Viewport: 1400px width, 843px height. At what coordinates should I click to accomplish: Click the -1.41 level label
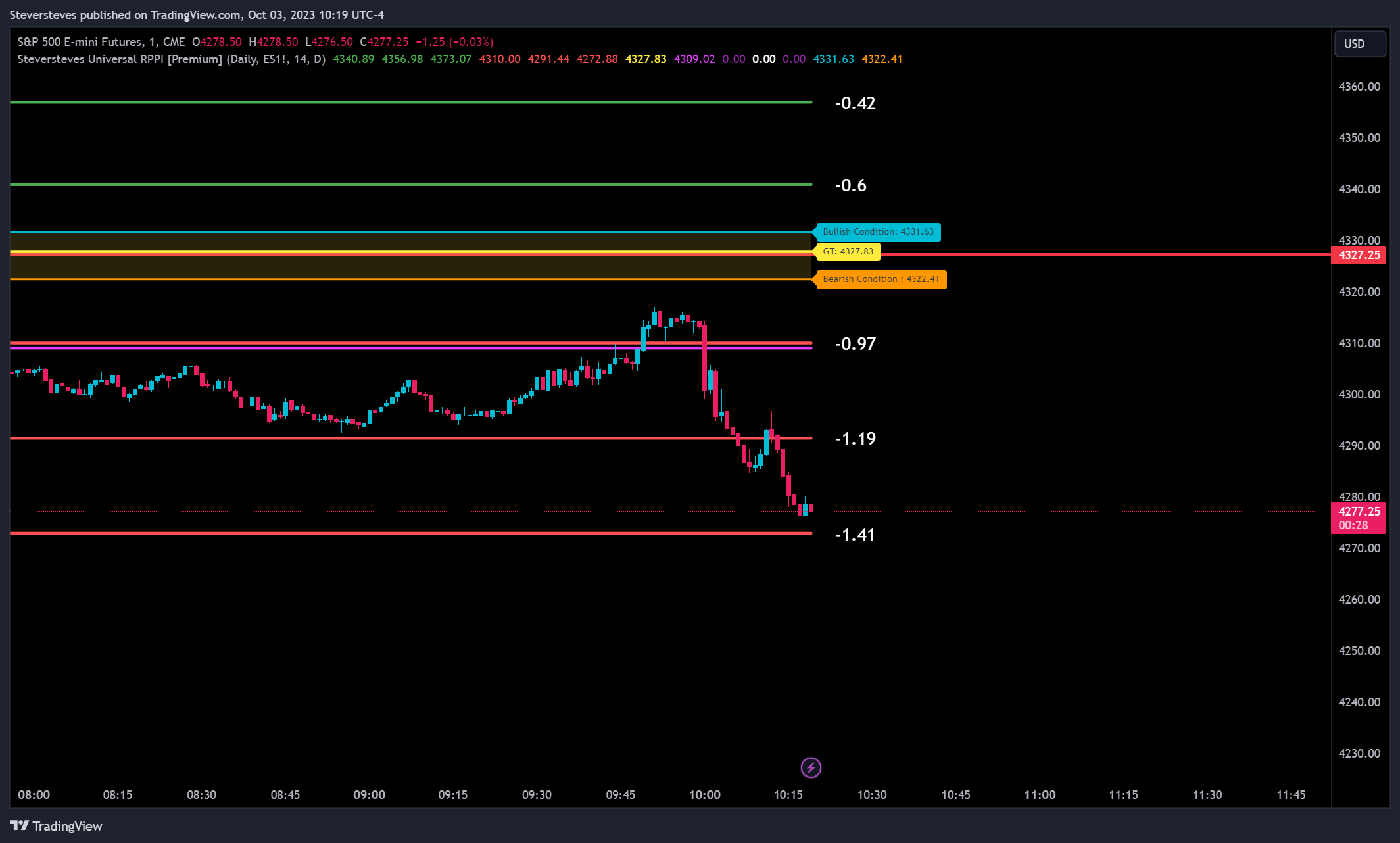pyautogui.click(x=855, y=535)
